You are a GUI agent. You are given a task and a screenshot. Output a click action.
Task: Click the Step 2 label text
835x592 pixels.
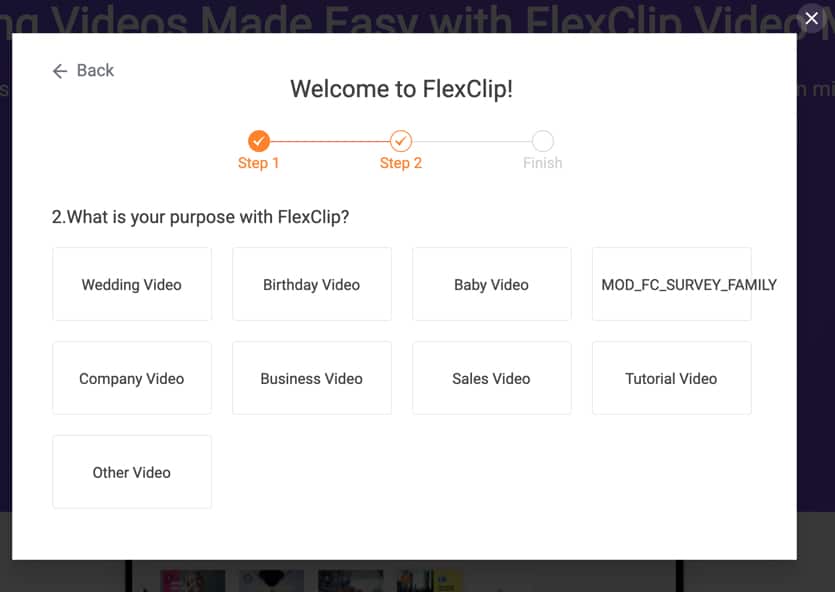[x=400, y=162]
